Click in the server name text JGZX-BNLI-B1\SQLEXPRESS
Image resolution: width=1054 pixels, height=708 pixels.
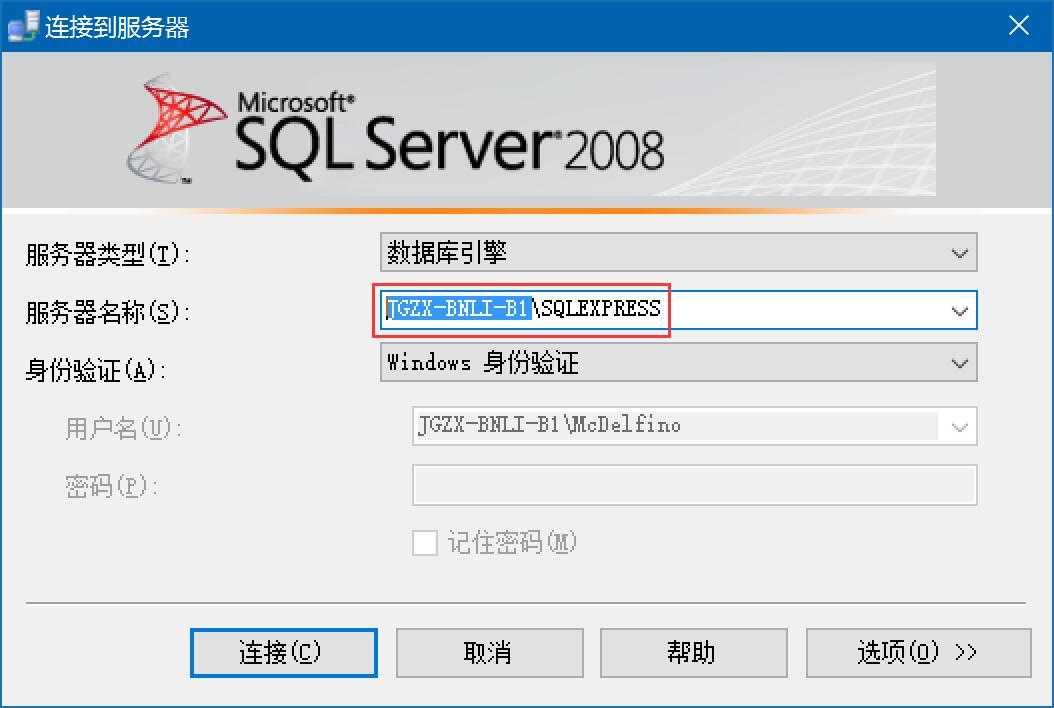[524, 309]
